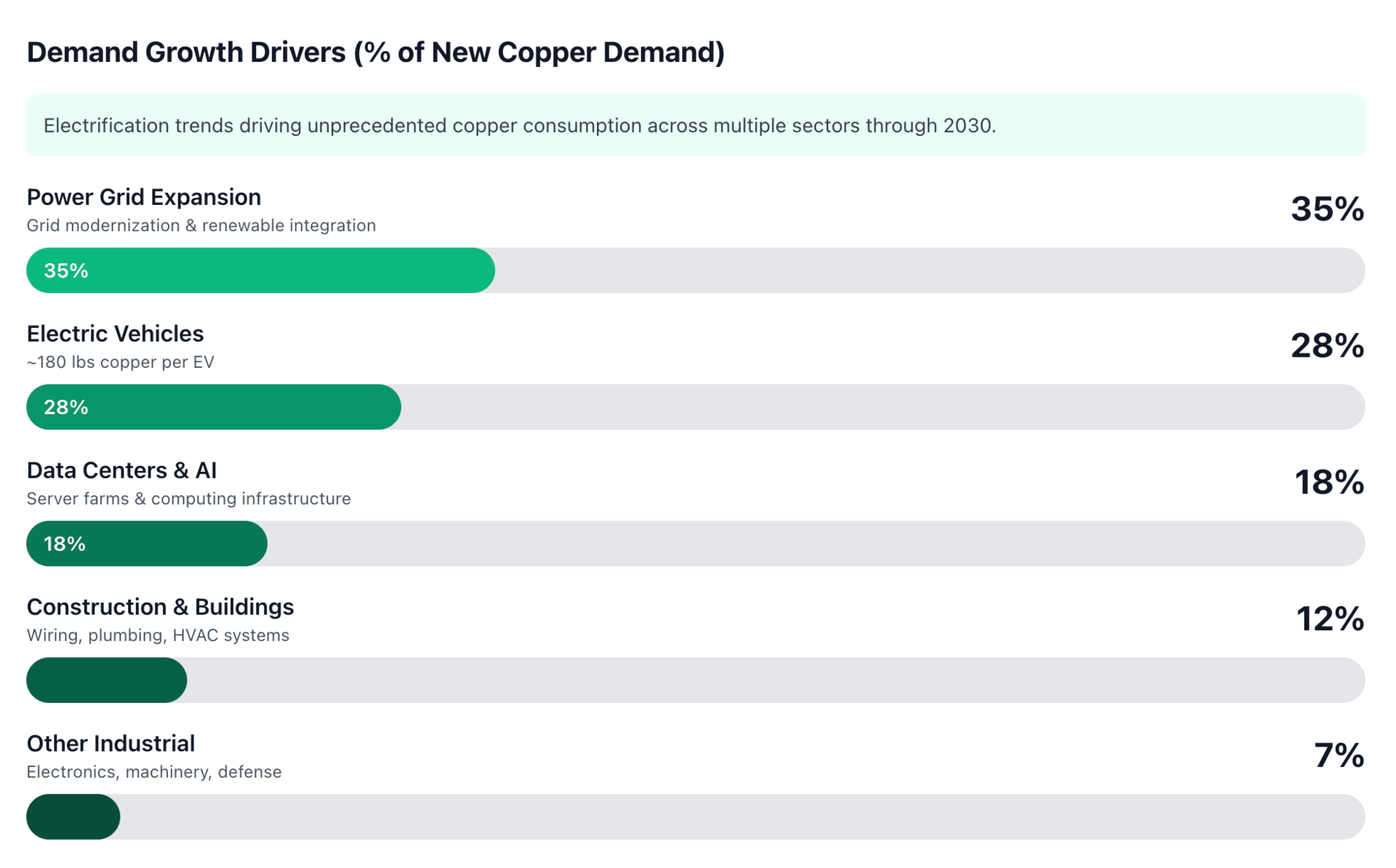Click the large 35% value on the right
1396x868 pixels.
[1326, 209]
